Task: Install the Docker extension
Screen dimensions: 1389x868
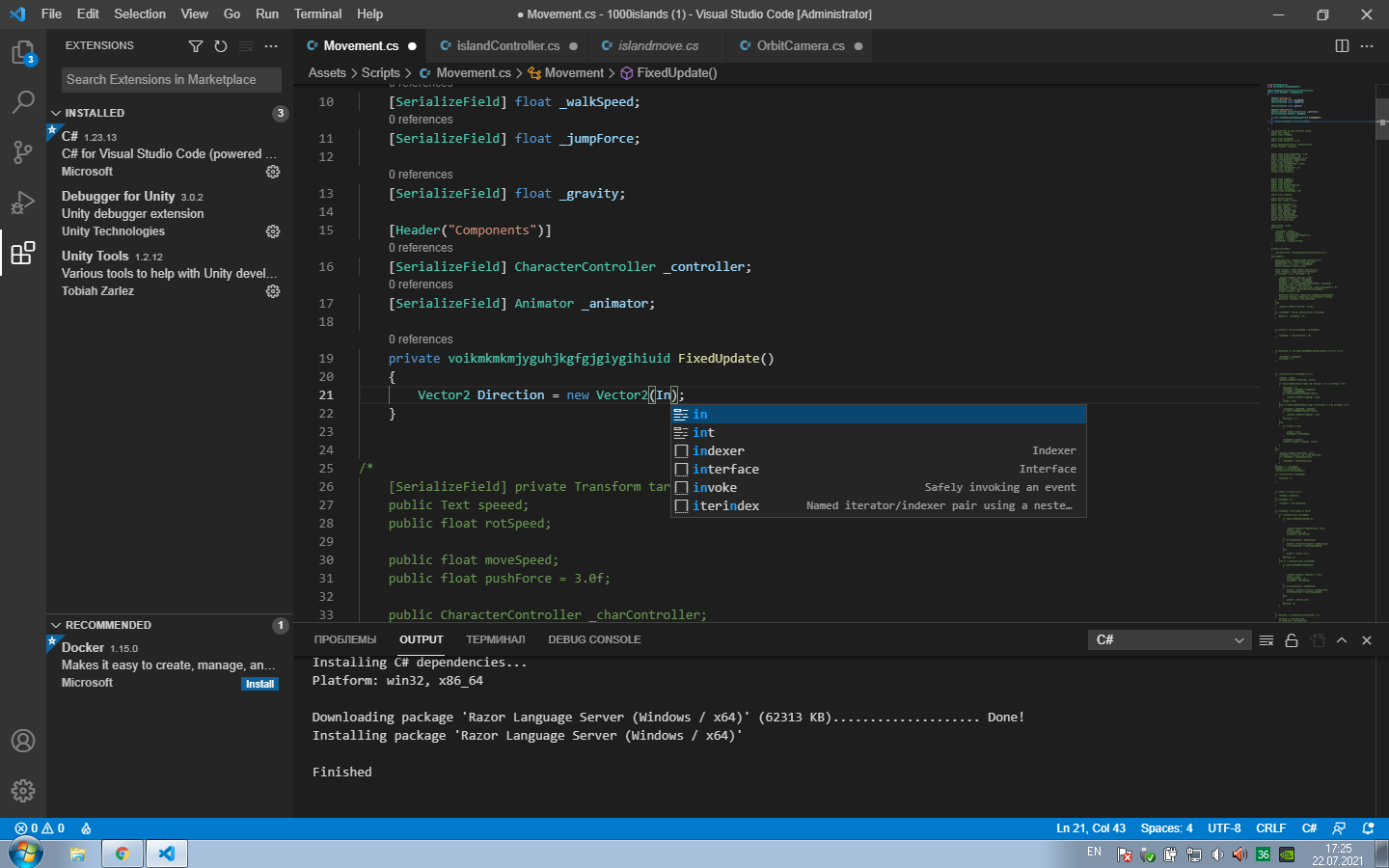Action: point(259,684)
